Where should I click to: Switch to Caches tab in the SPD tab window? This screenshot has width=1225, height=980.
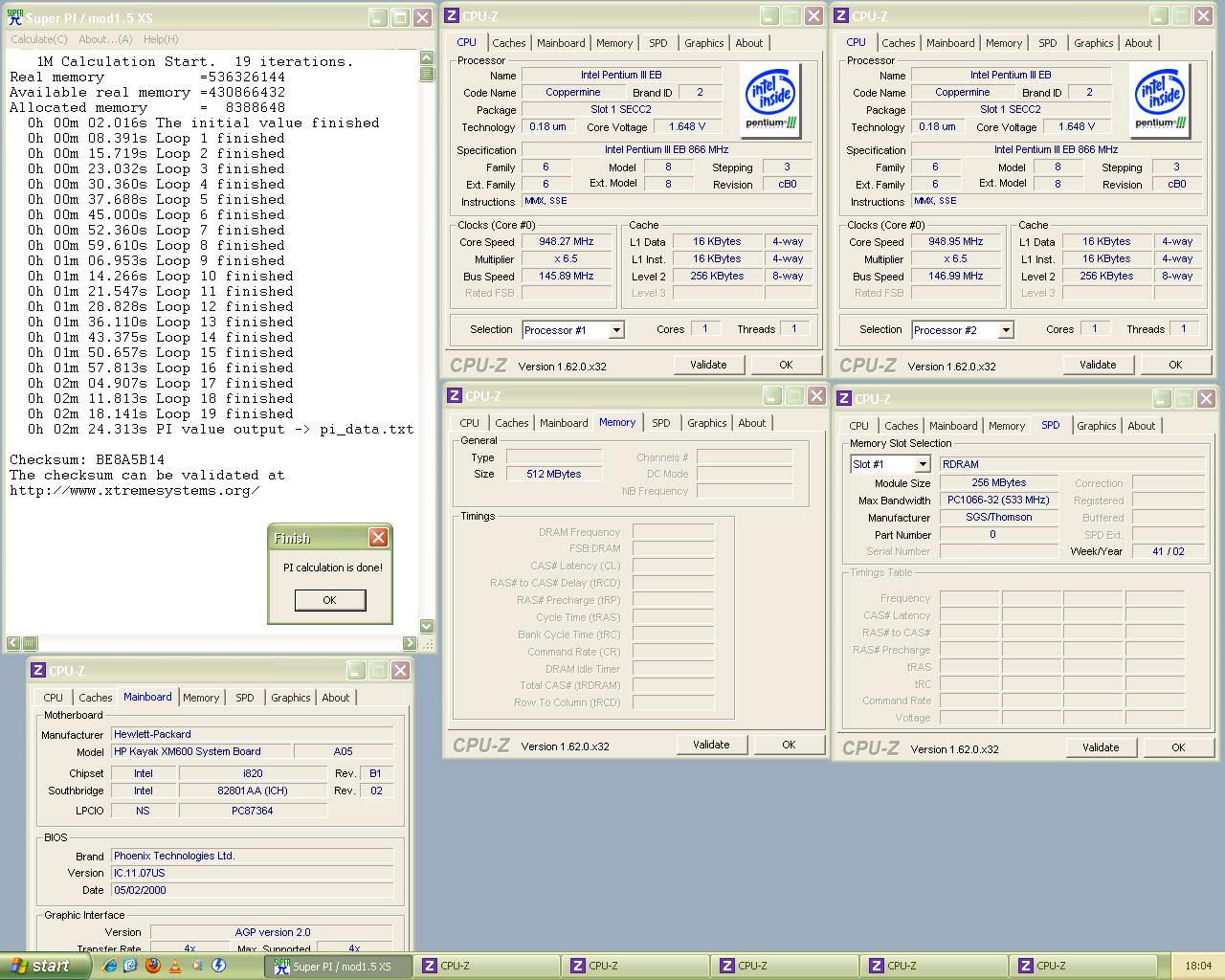(x=901, y=426)
